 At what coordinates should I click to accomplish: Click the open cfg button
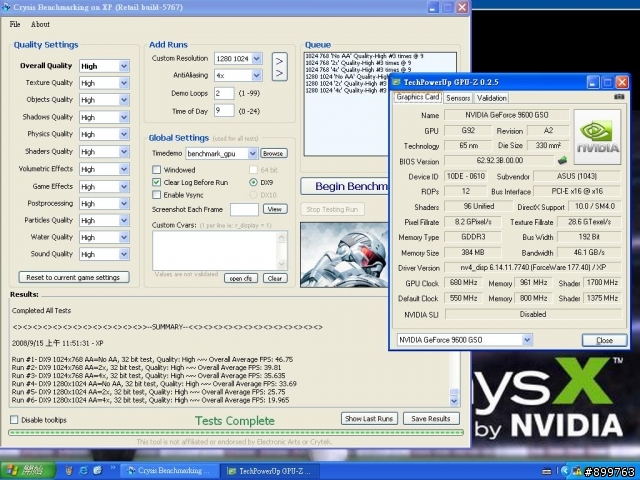(x=241, y=278)
